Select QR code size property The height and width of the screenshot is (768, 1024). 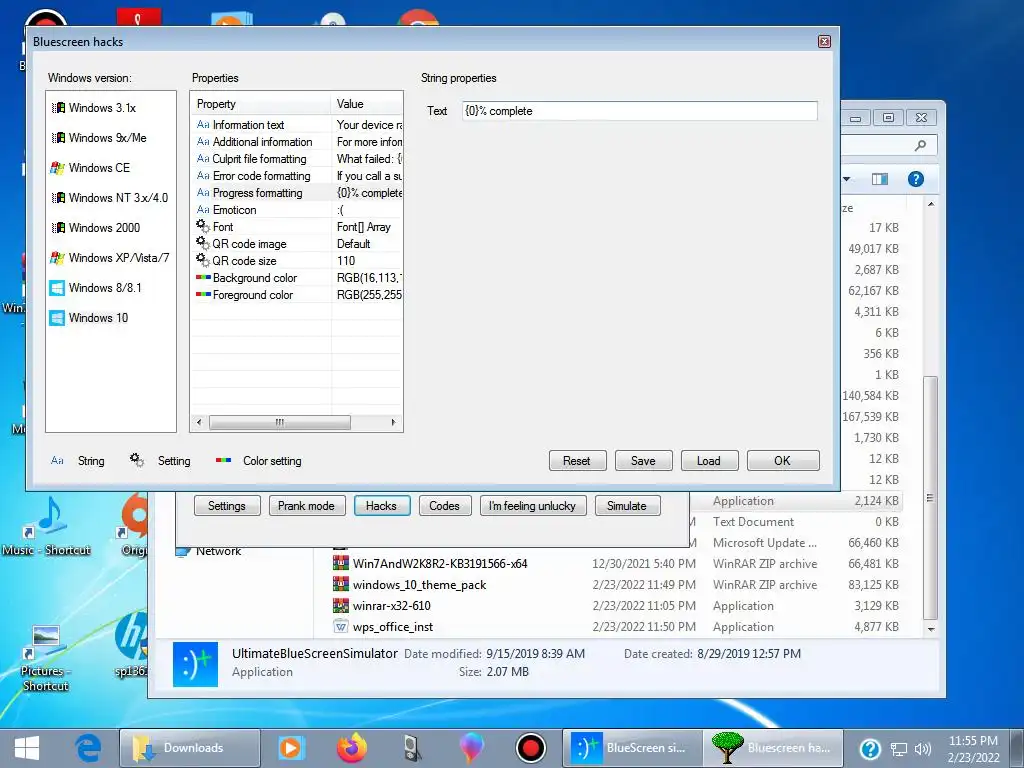pos(296,261)
